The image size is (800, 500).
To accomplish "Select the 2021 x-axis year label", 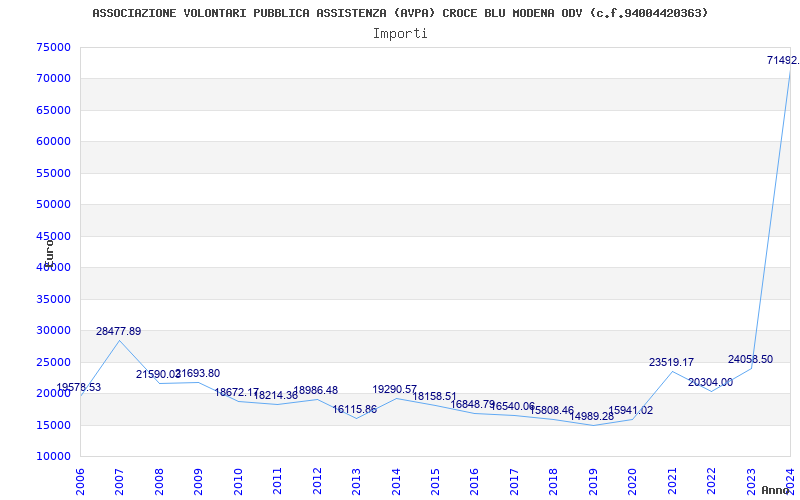I will [x=672, y=482].
